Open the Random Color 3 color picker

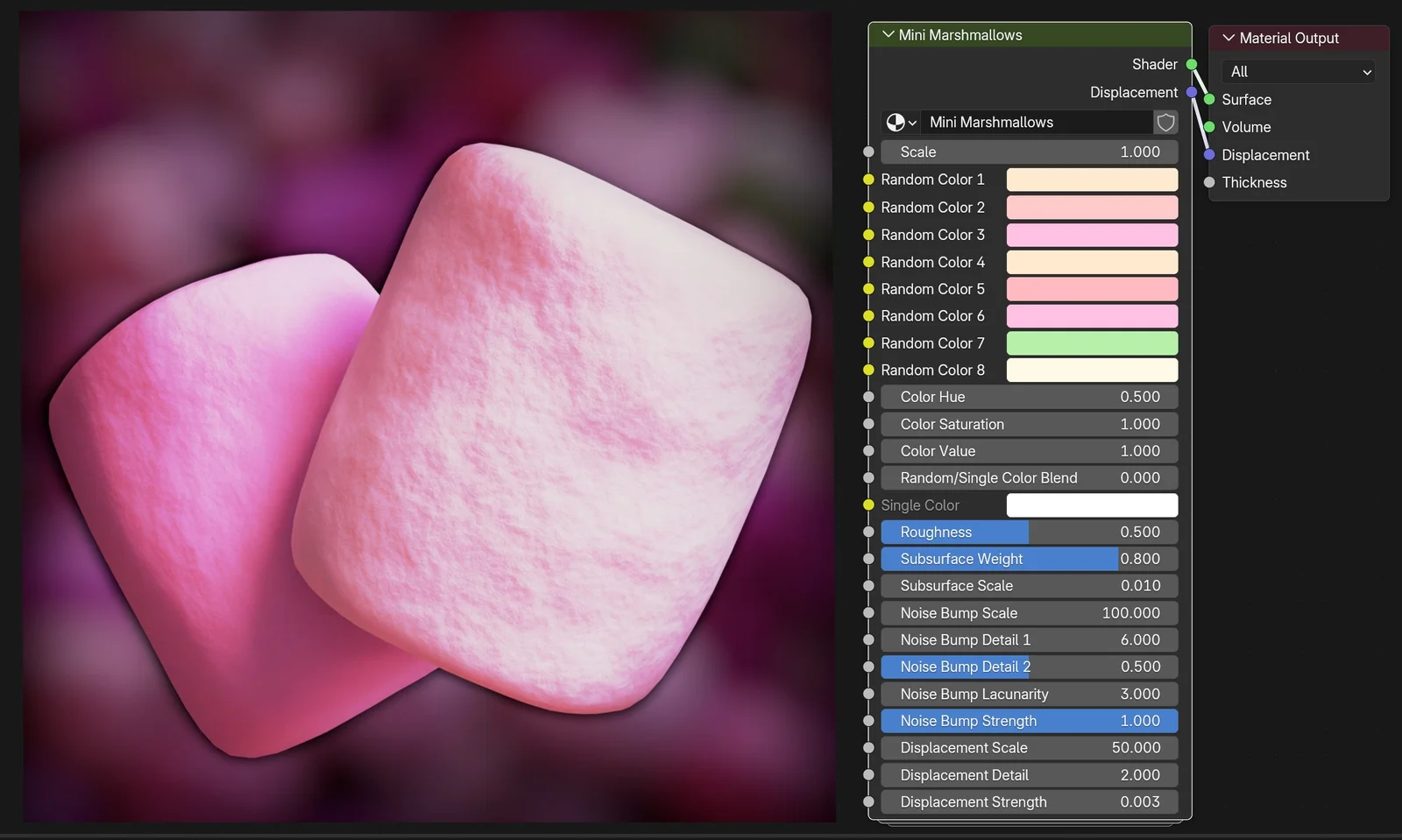(x=1092, y=235)
